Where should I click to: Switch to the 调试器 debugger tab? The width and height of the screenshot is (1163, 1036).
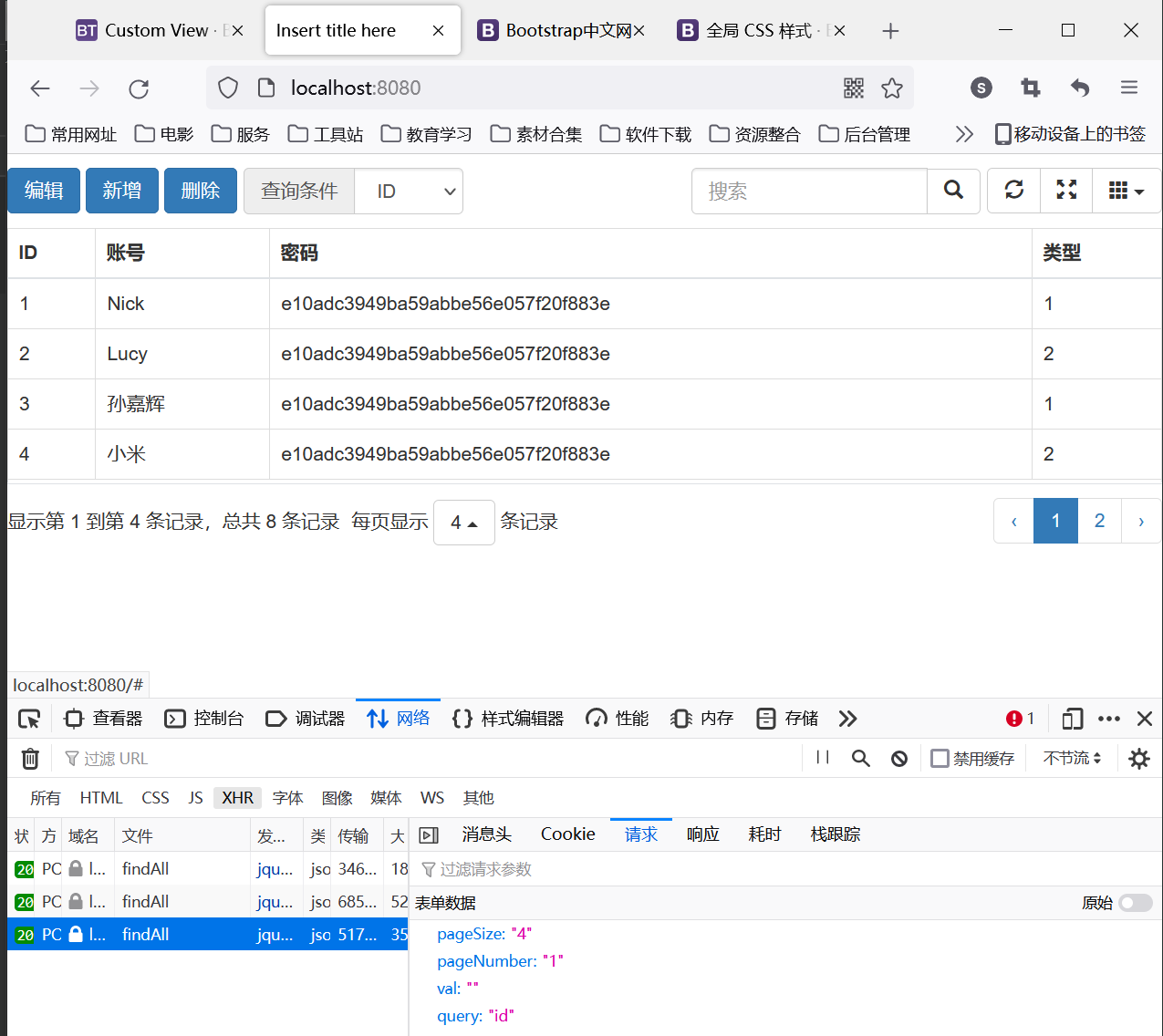coord(306,719)
